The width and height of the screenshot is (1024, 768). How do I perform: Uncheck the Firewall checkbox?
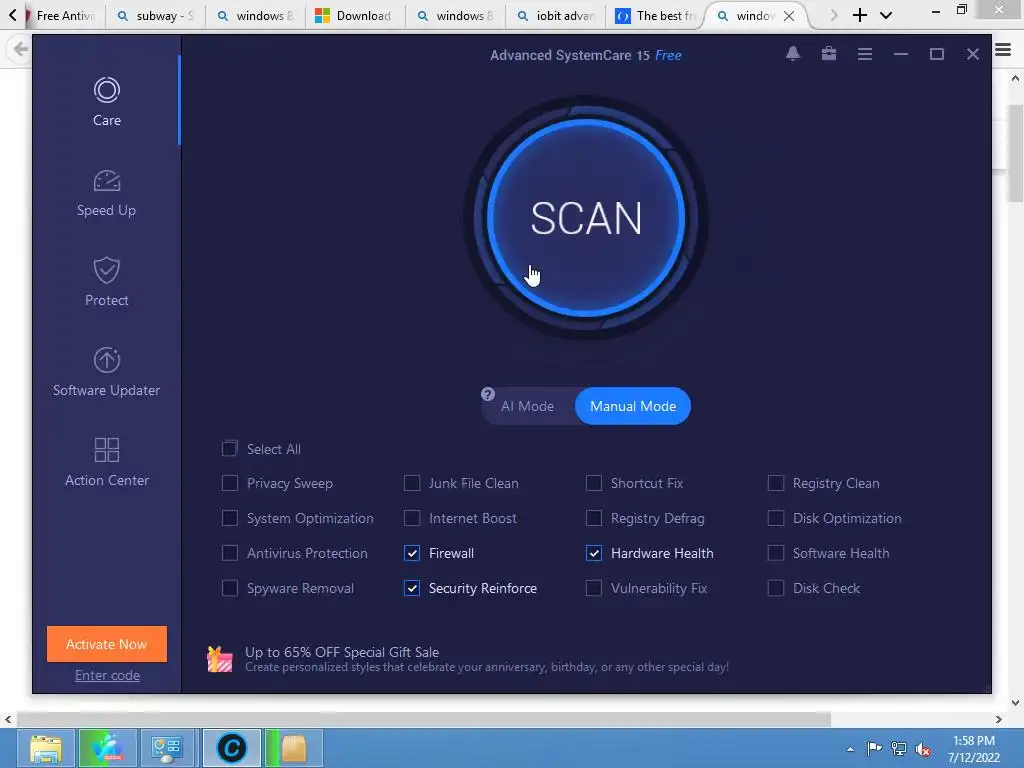[411, 553]
